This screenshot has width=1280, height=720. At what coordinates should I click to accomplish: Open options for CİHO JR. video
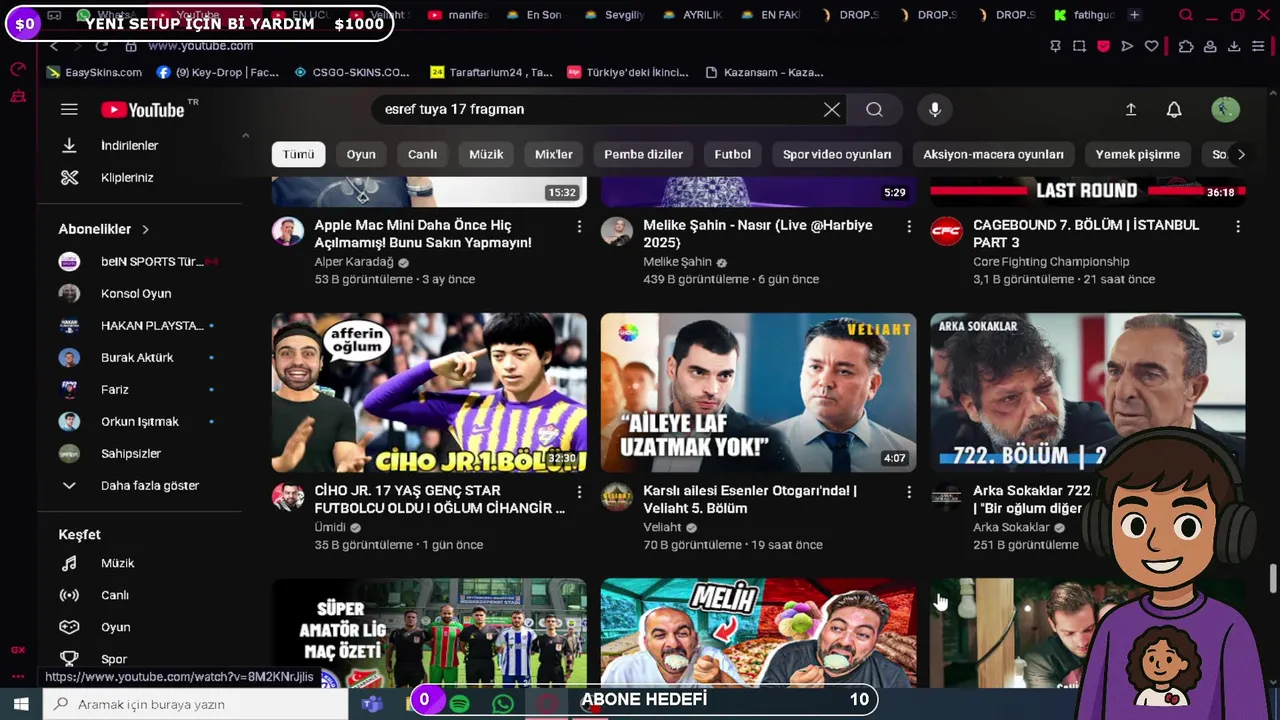tap(579, 492)
